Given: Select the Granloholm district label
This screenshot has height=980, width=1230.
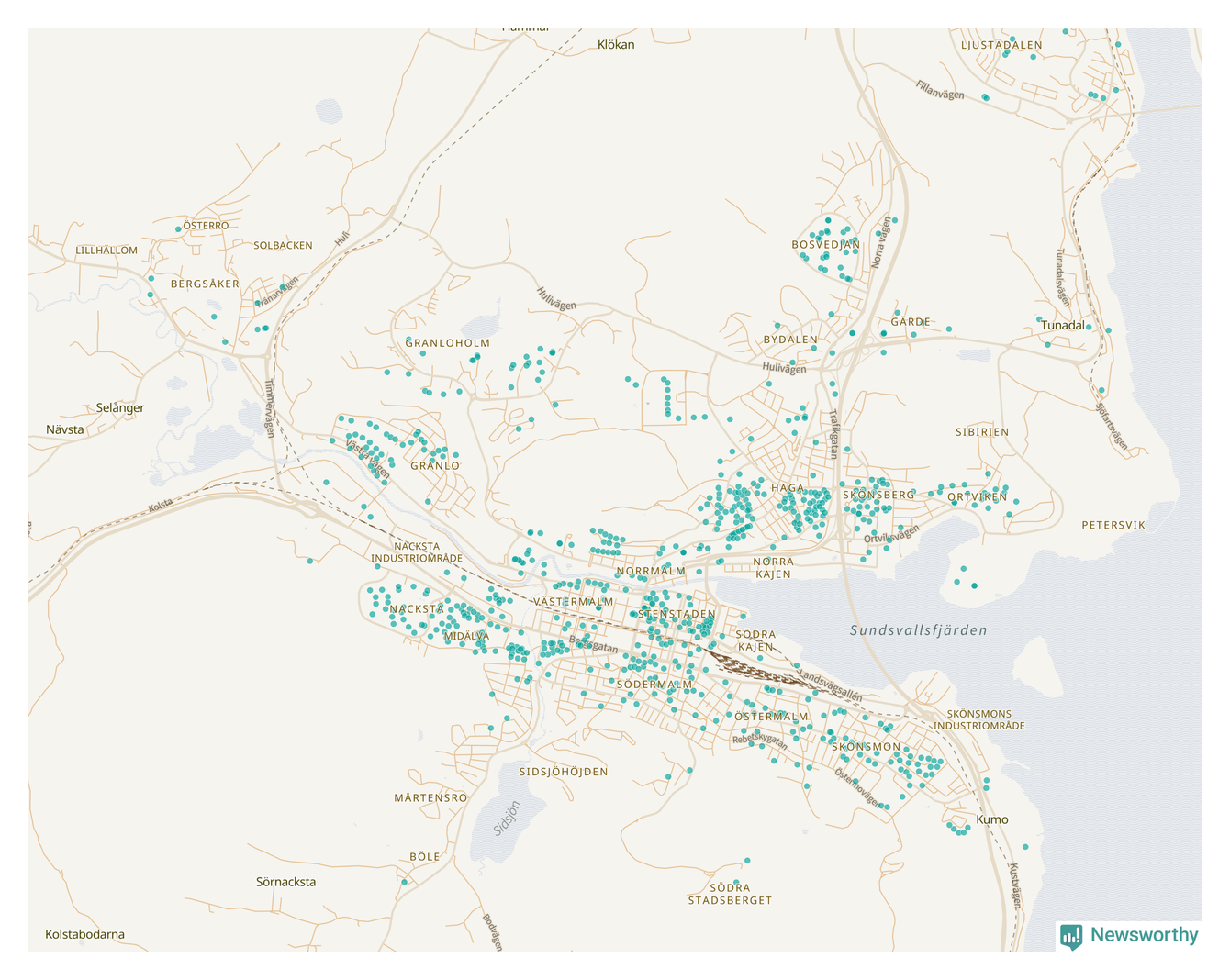Looking at the screenshot, I should pos(448,343).
